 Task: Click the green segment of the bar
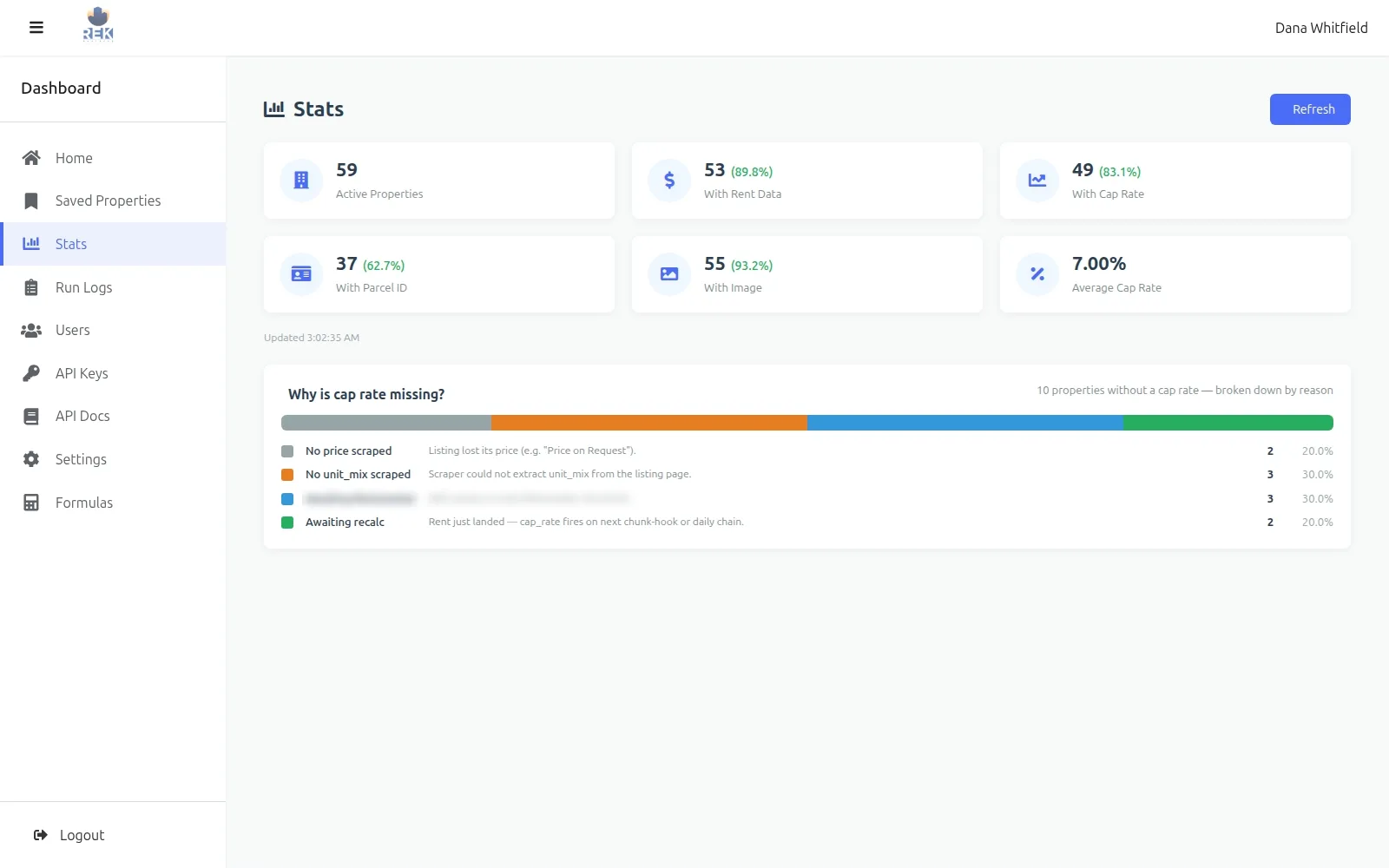pos(1228,423)
